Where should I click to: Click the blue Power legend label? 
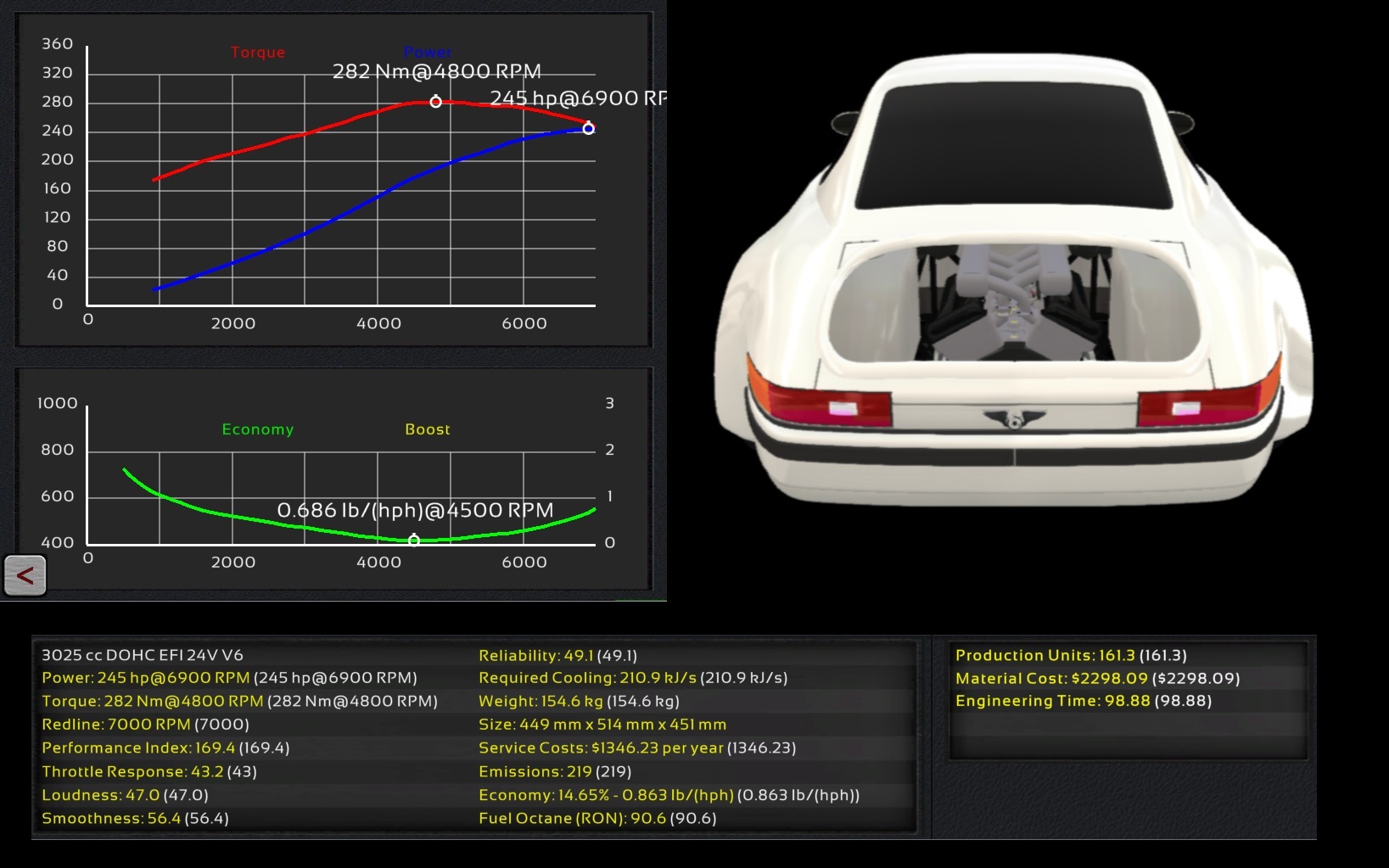428,53
